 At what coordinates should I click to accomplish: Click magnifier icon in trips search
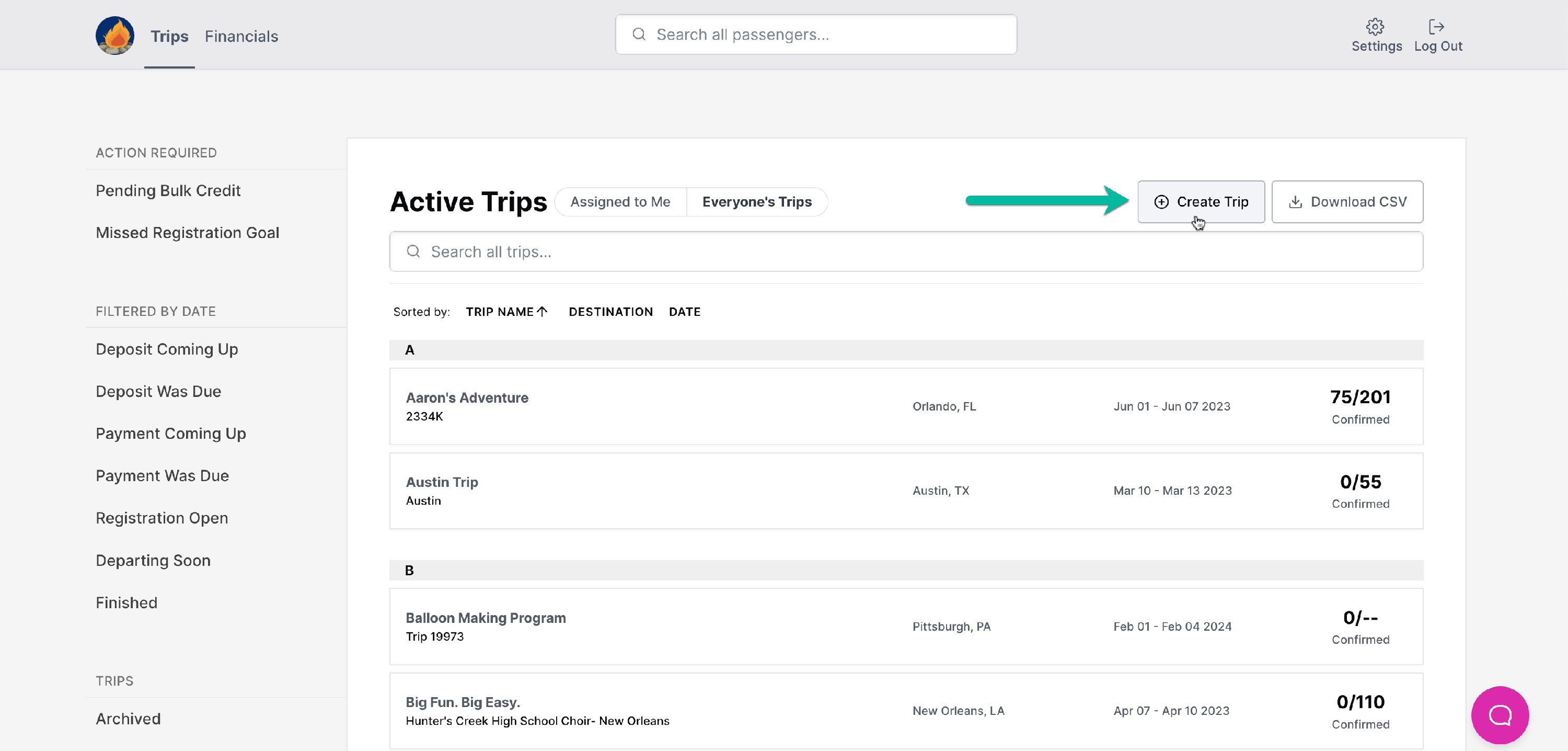(413, 252)
